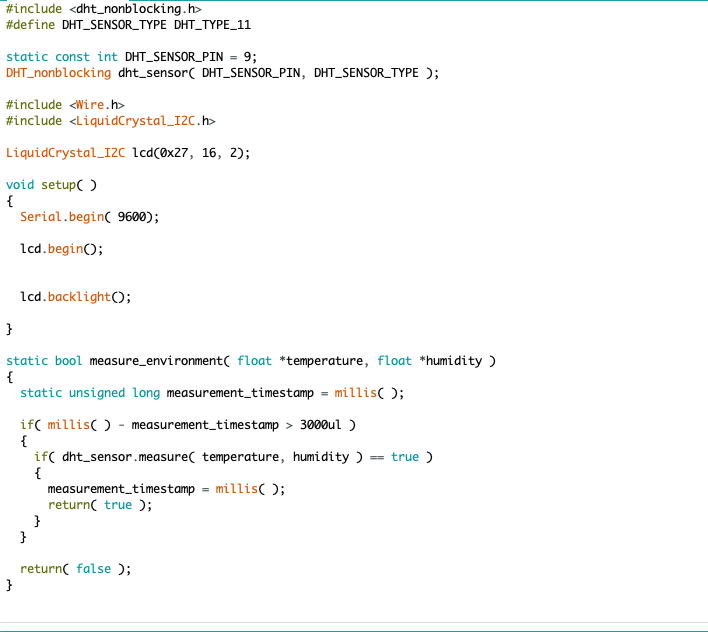Click the 'static unsigned long measurement_timestamp' line
This screenshot has width=708, height=632.
coord(212,393)
